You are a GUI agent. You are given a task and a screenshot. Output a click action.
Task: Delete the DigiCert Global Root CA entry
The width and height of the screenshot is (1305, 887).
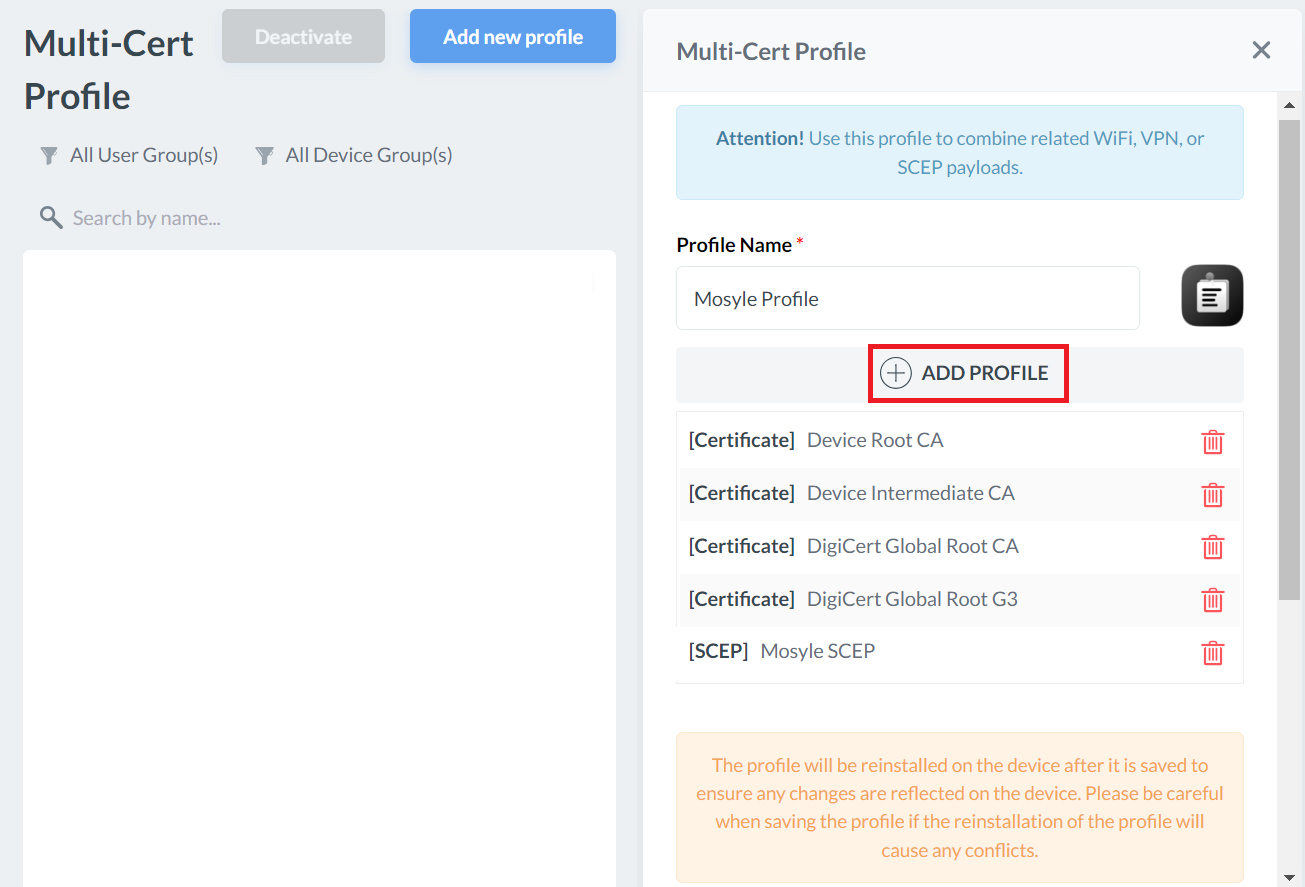[x=1212, y=547]
